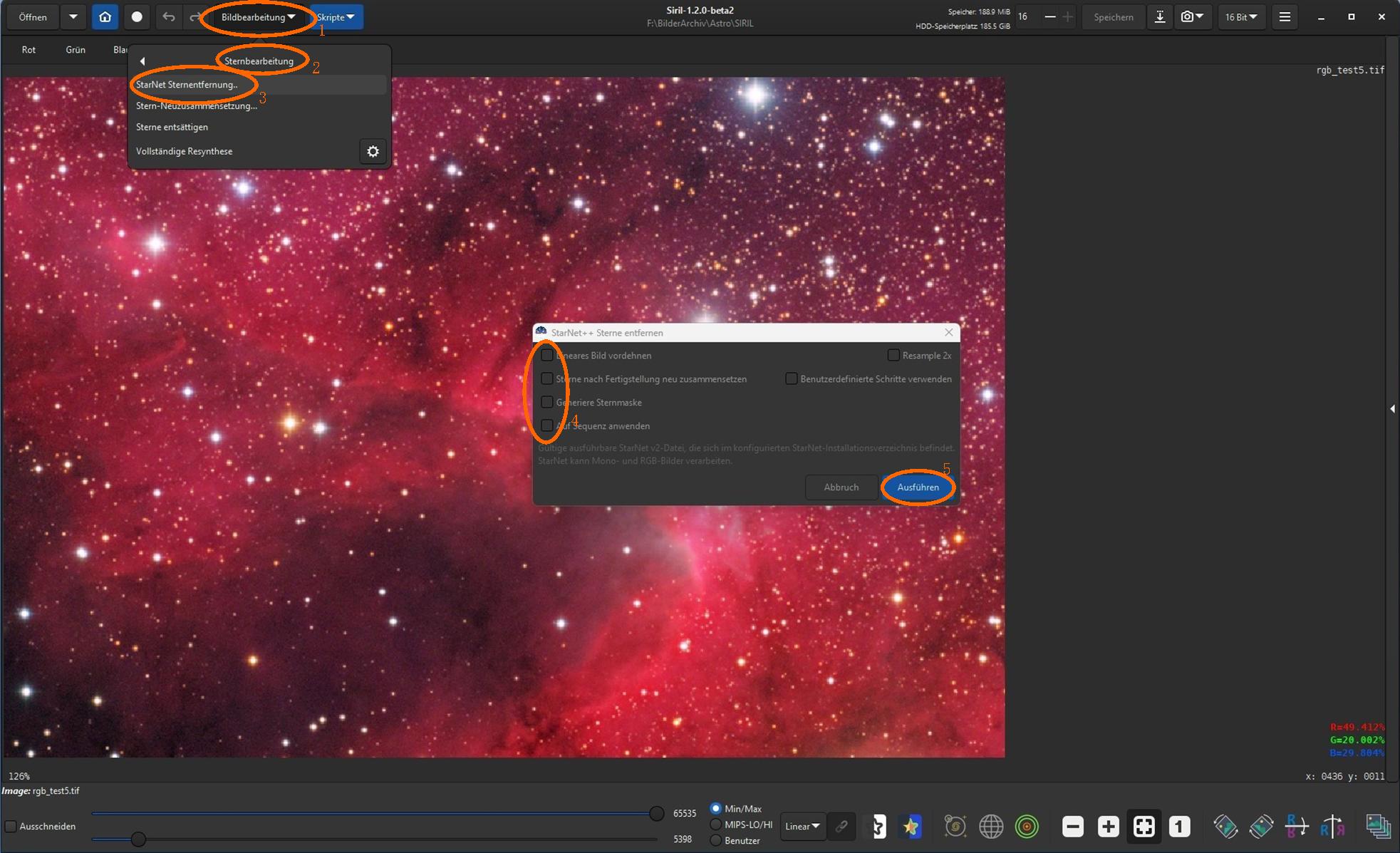Click the globe astrometry icon
The image size is (1400, 853).
pos(990,826)
